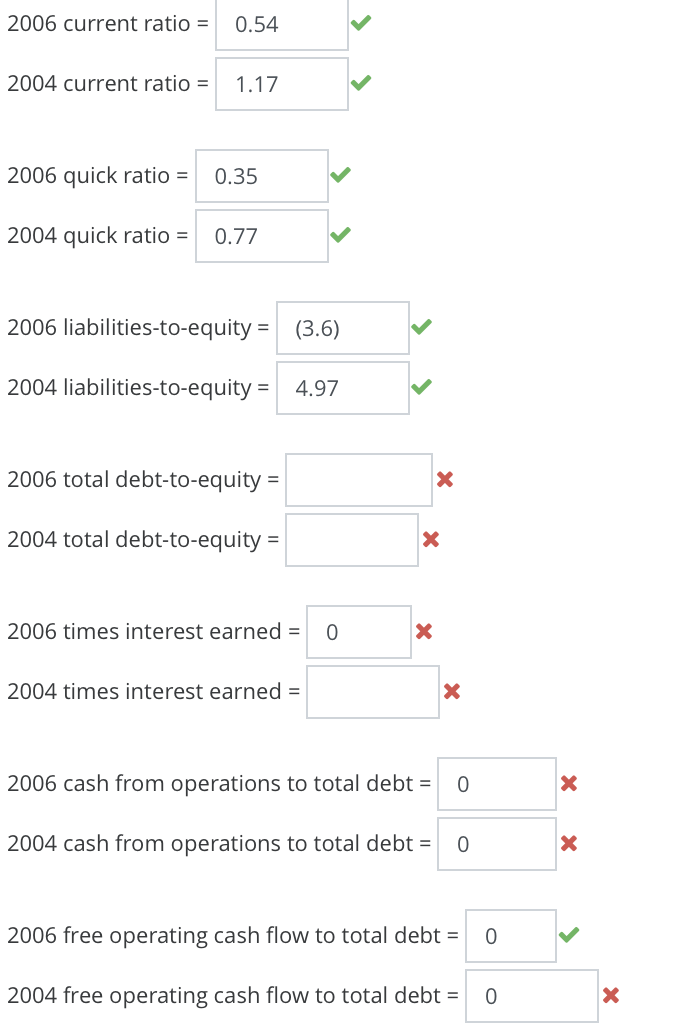This screenshot has width=680, height=1036.
Task: Click the red X beside 2004 free operating cash flow
Action: 610,995
